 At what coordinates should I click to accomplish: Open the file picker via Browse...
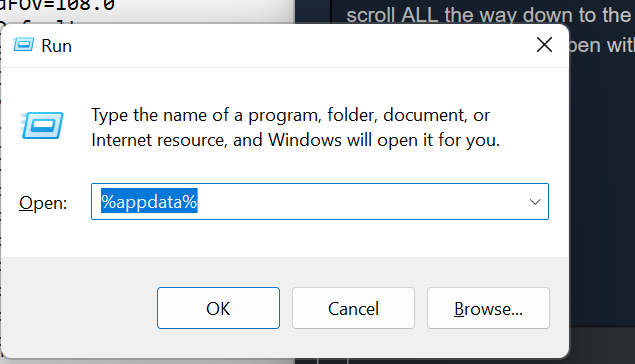pyautogui.click(x=488, y=308)
